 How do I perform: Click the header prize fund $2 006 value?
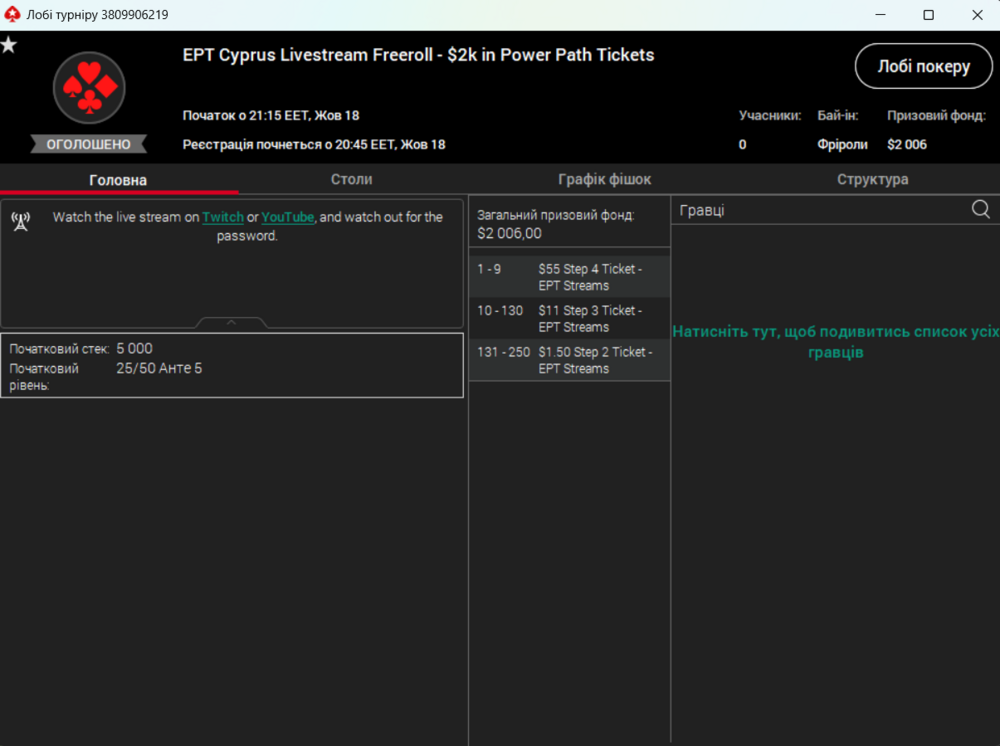907,144
